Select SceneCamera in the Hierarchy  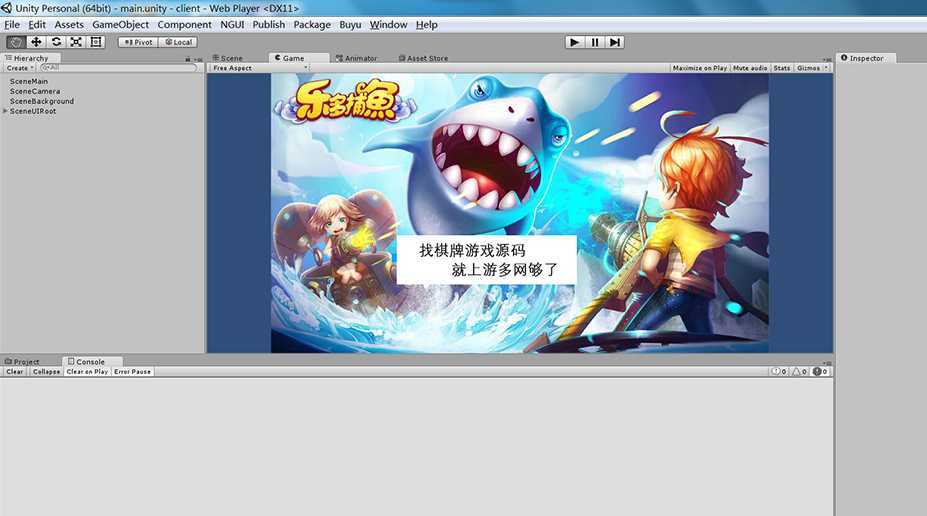35,91
